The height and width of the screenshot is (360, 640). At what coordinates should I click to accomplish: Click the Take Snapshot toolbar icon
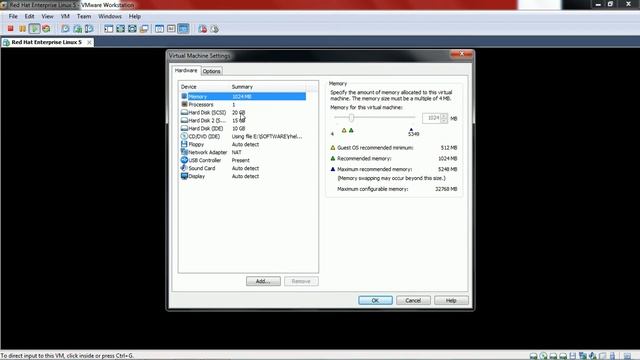tap(65, 29)
